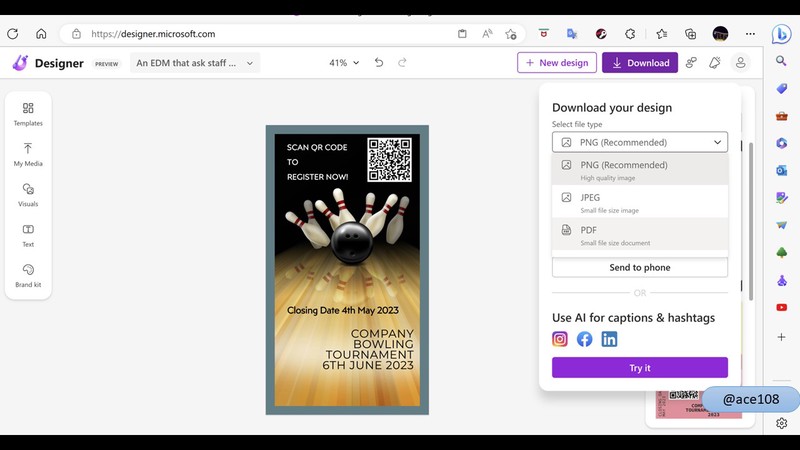The image size is (800, 450).
Task: Open the Brand kit panel
Action: pos(28,276)
